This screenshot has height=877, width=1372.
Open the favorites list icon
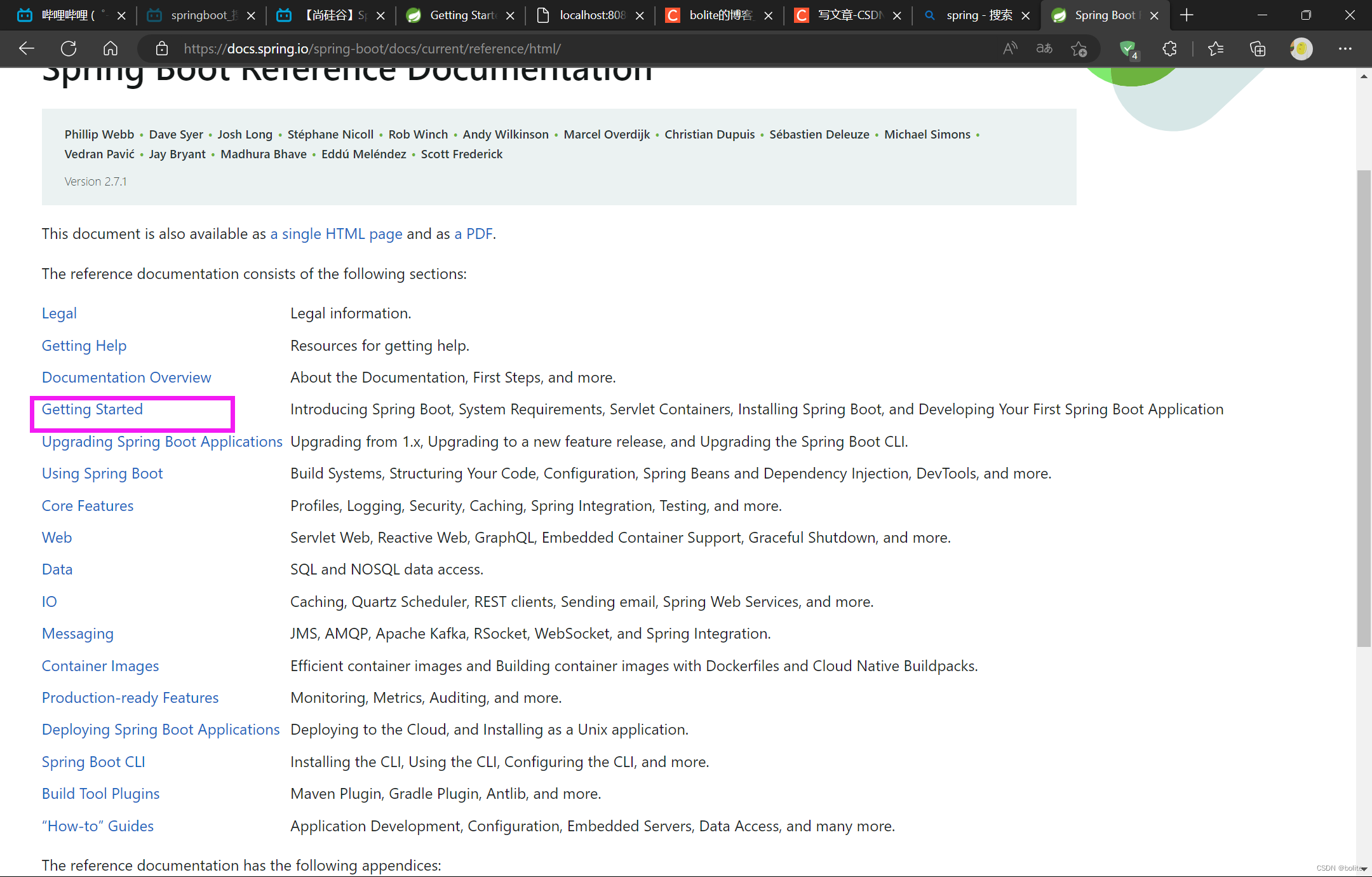coord(1216,48)
